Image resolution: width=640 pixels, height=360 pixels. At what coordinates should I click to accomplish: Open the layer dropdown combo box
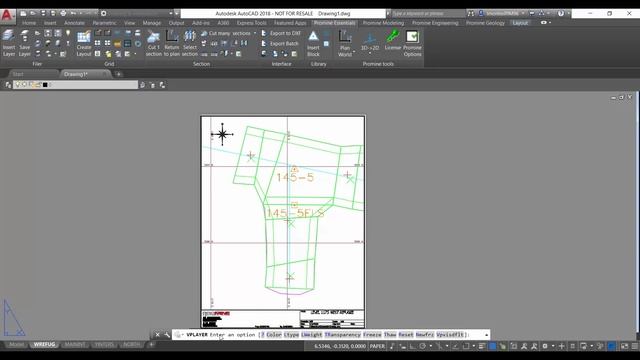click(76, 85)
